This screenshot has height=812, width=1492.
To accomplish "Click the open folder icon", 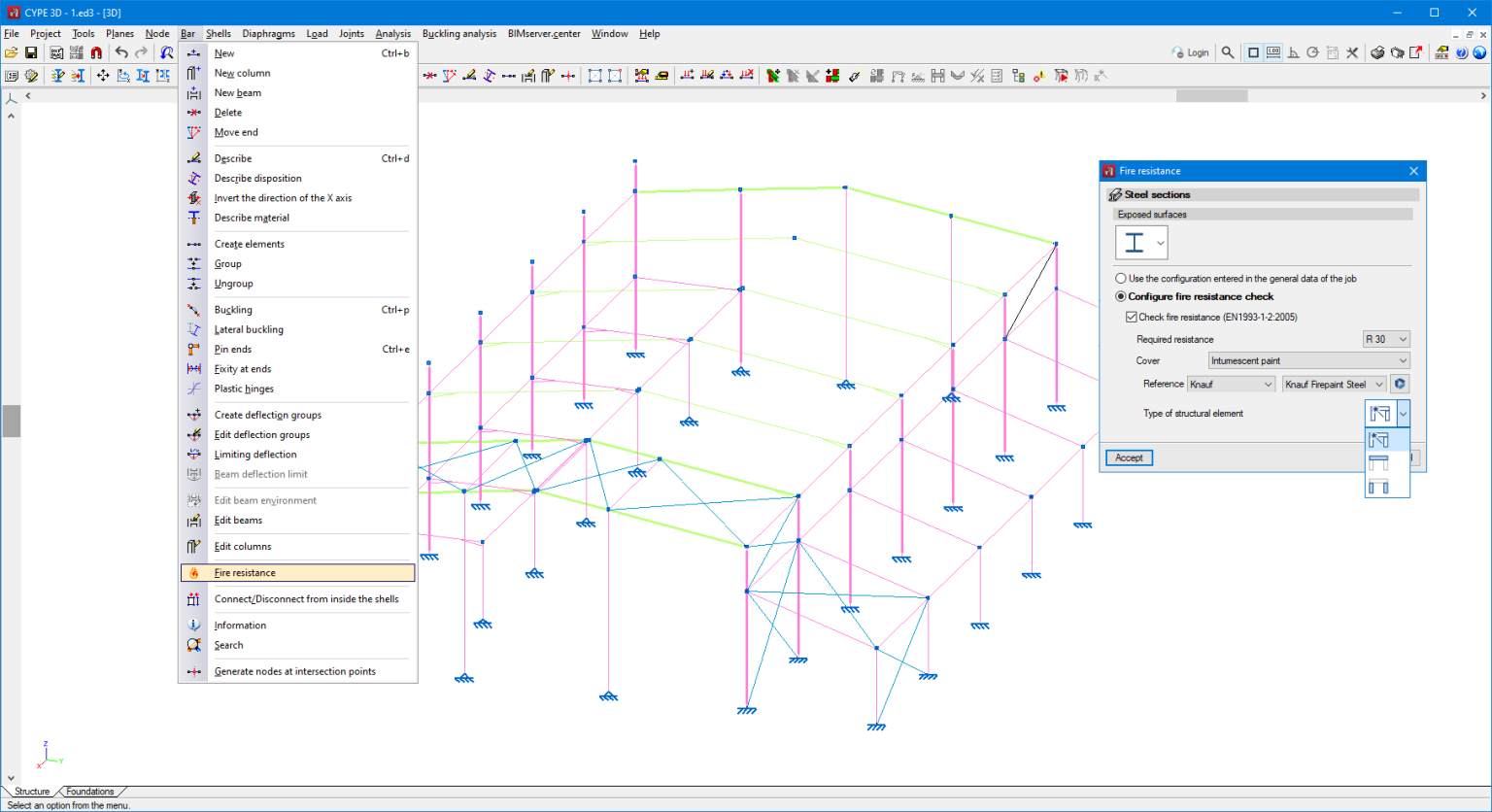I will coord(12,52).
